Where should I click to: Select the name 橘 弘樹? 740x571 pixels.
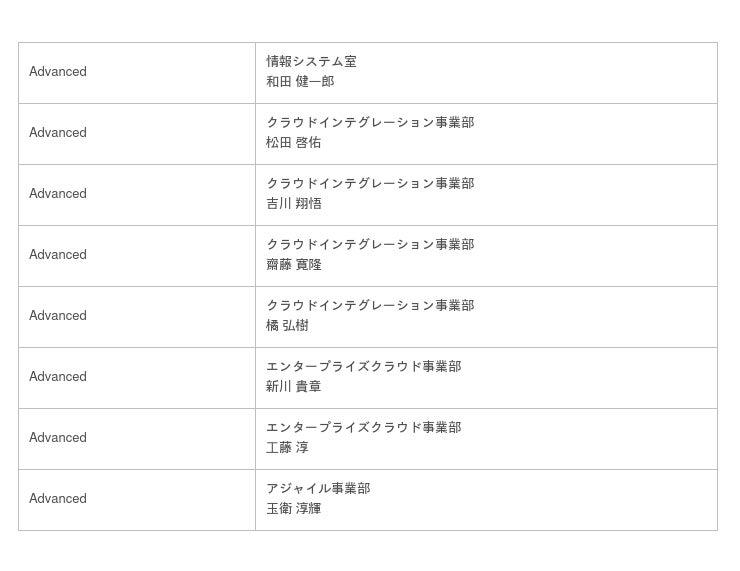(287, 326)
